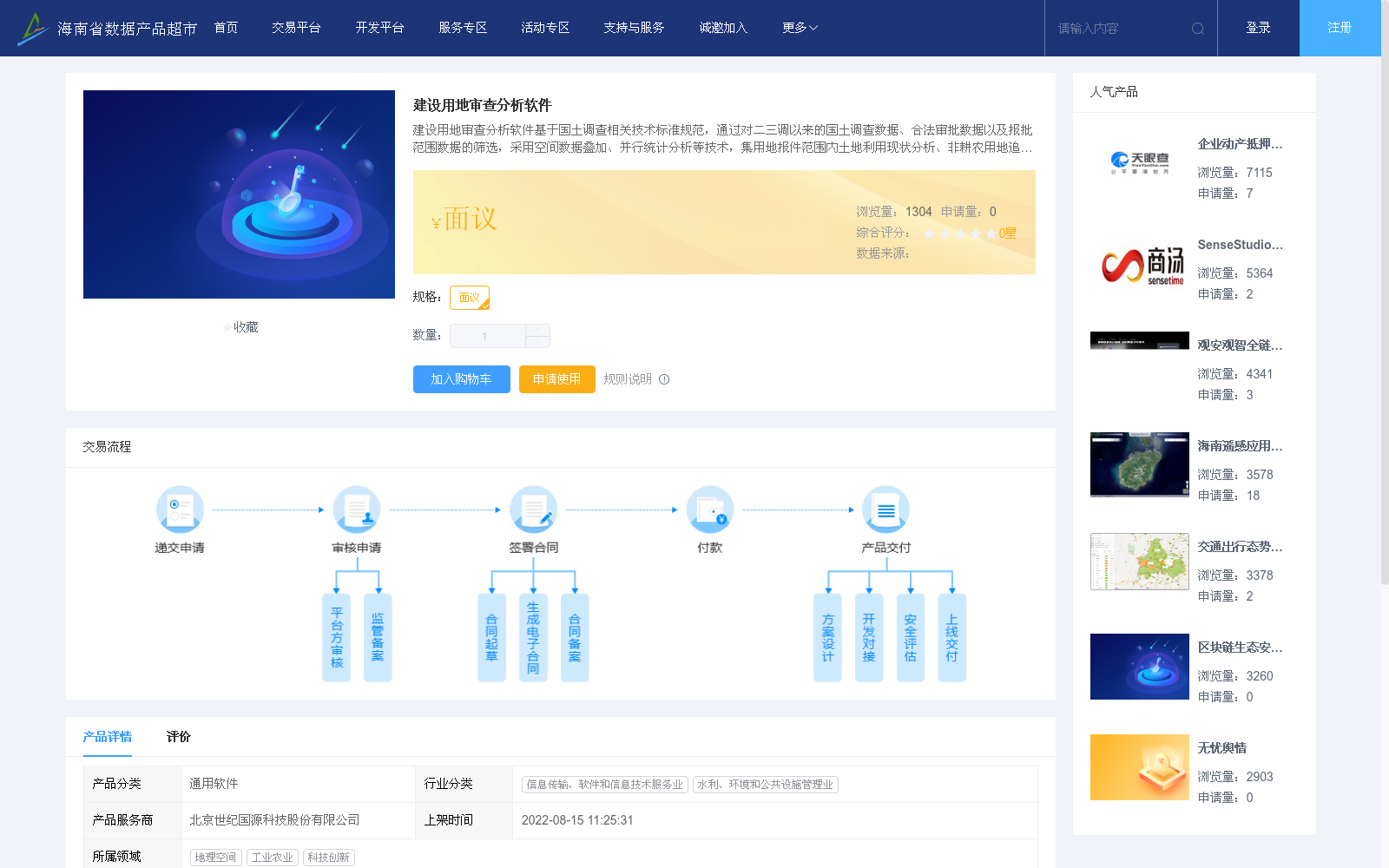Screen dimensions: 1389x868
Task: Click the 规则说明 info icon
Action: click(x=664, y=379)
